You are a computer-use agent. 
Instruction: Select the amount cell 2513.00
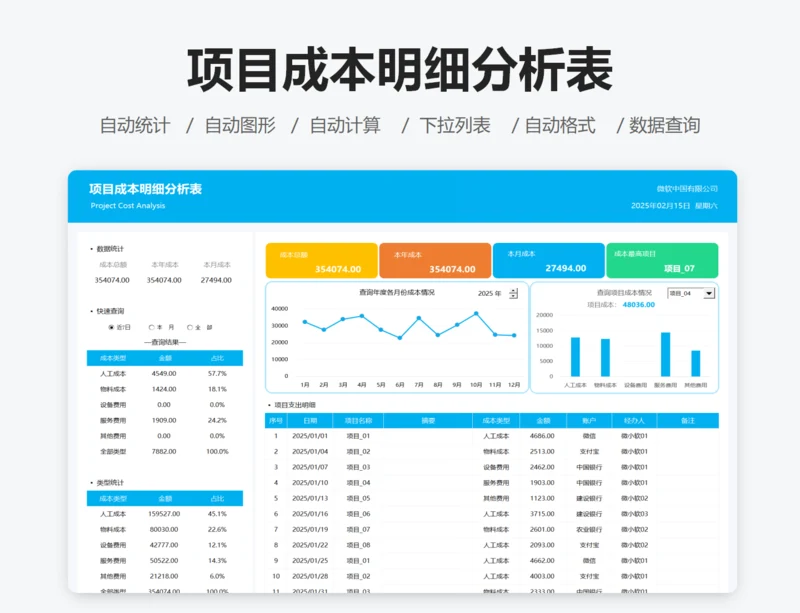point(542,451)
